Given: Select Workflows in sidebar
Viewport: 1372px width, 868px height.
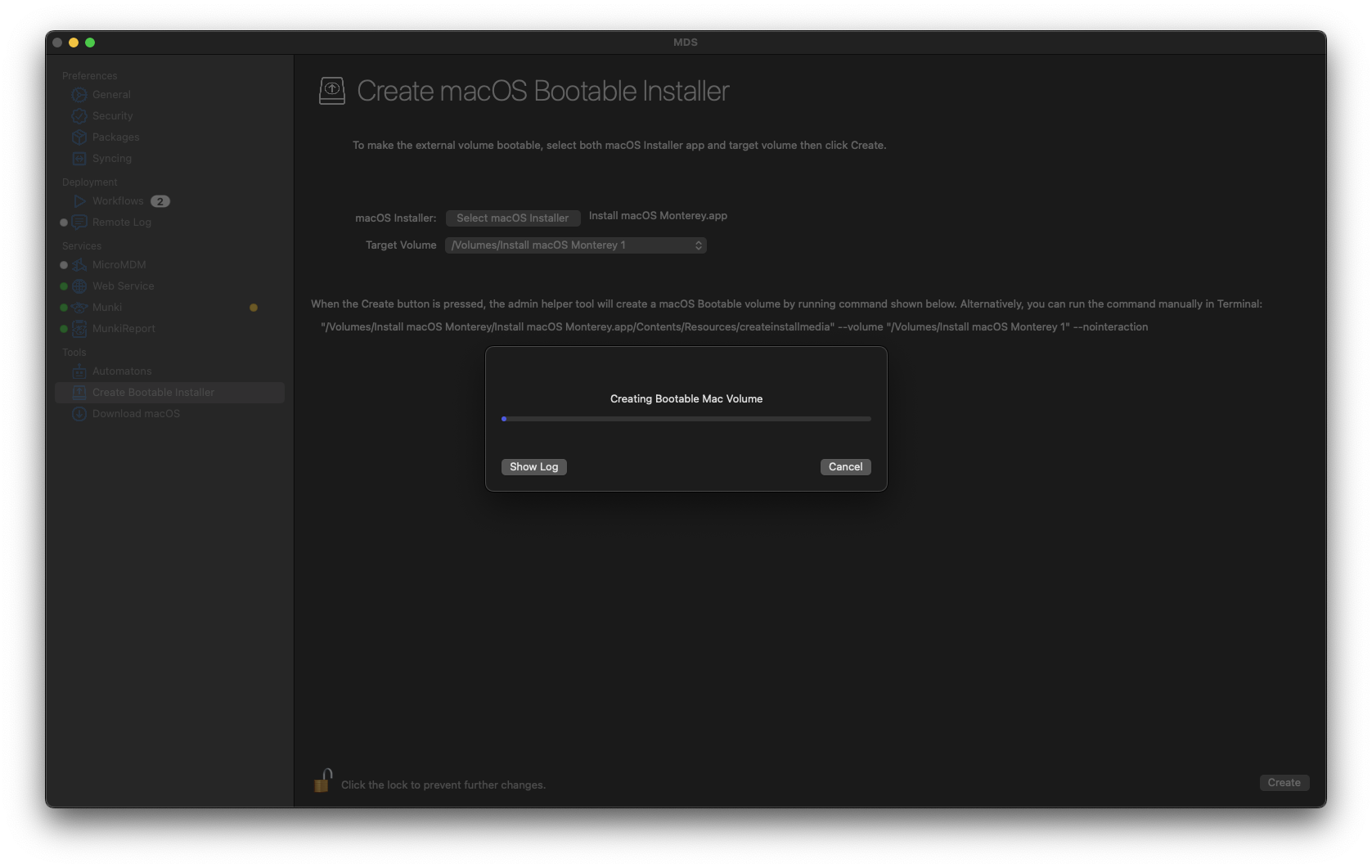Looking at the screenshot, I should [118, 201].
